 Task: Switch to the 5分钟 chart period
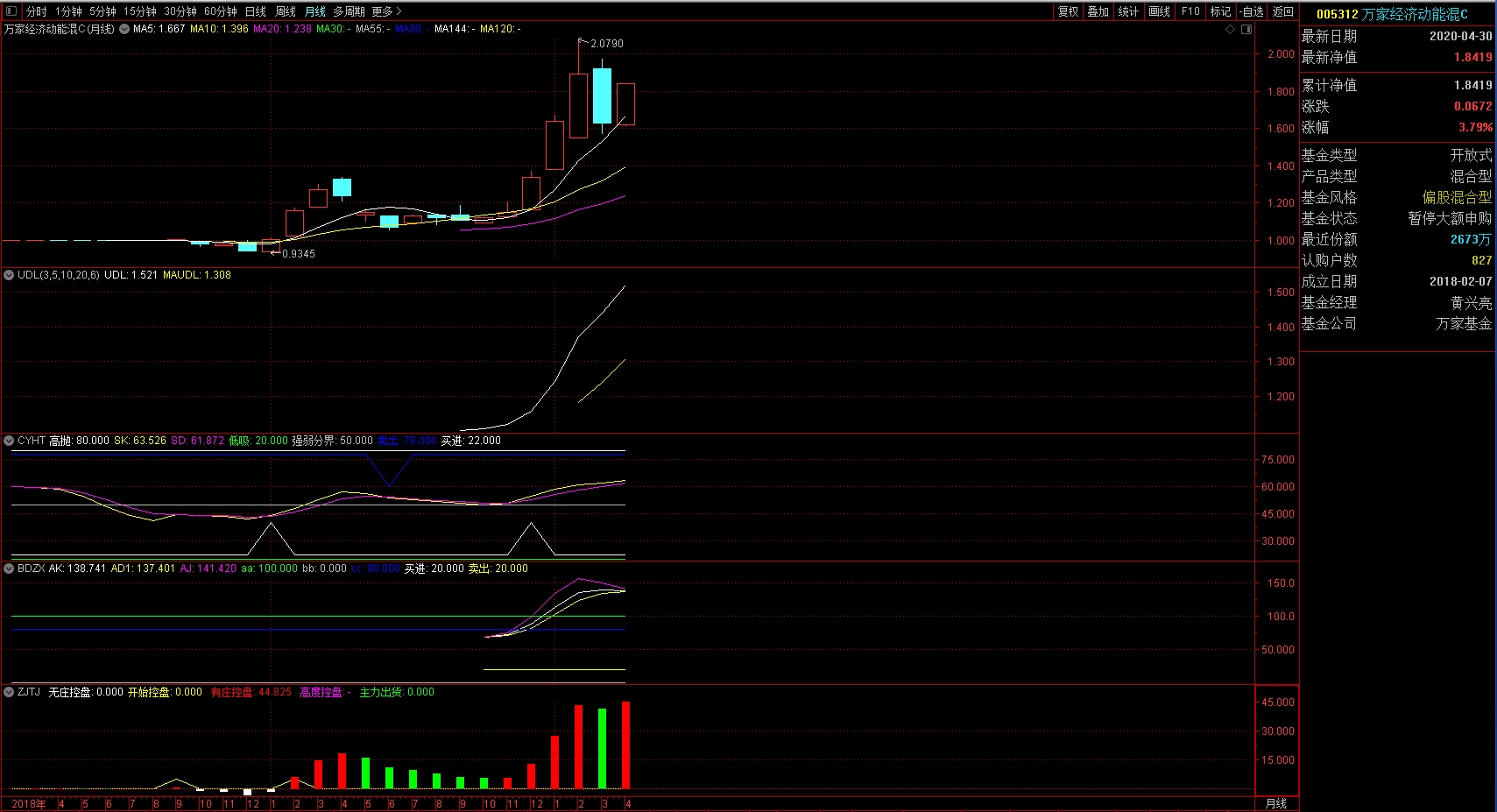pos(102,11)
